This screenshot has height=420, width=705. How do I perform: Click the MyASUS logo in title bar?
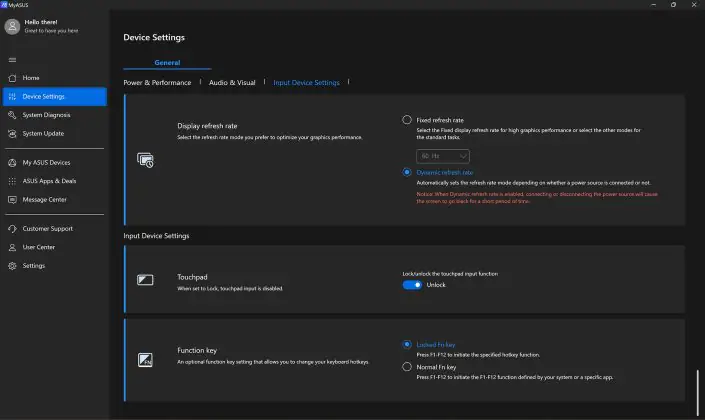click(x=4, y=4)
